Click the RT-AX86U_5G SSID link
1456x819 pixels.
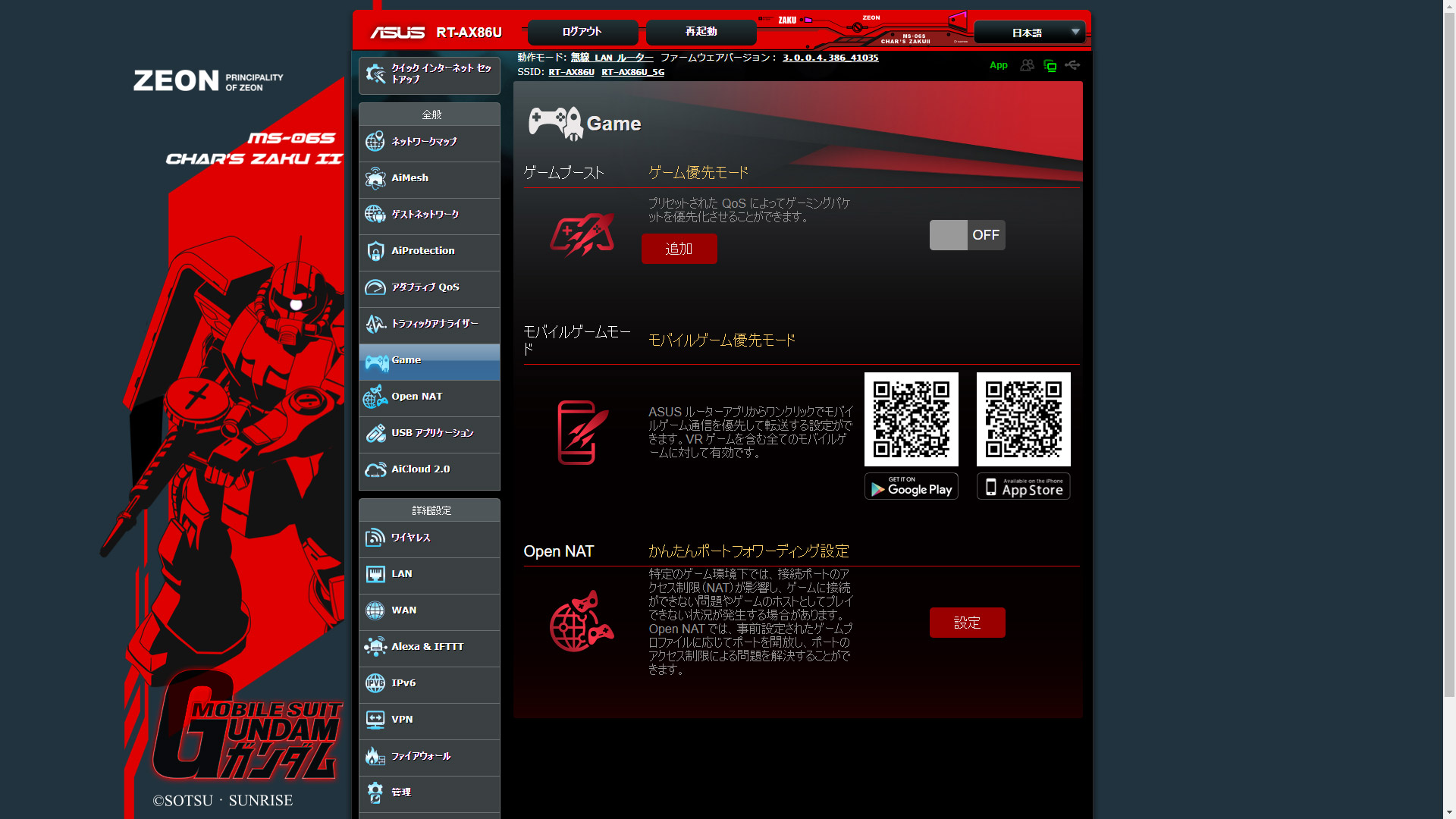(x=632, y=72)
